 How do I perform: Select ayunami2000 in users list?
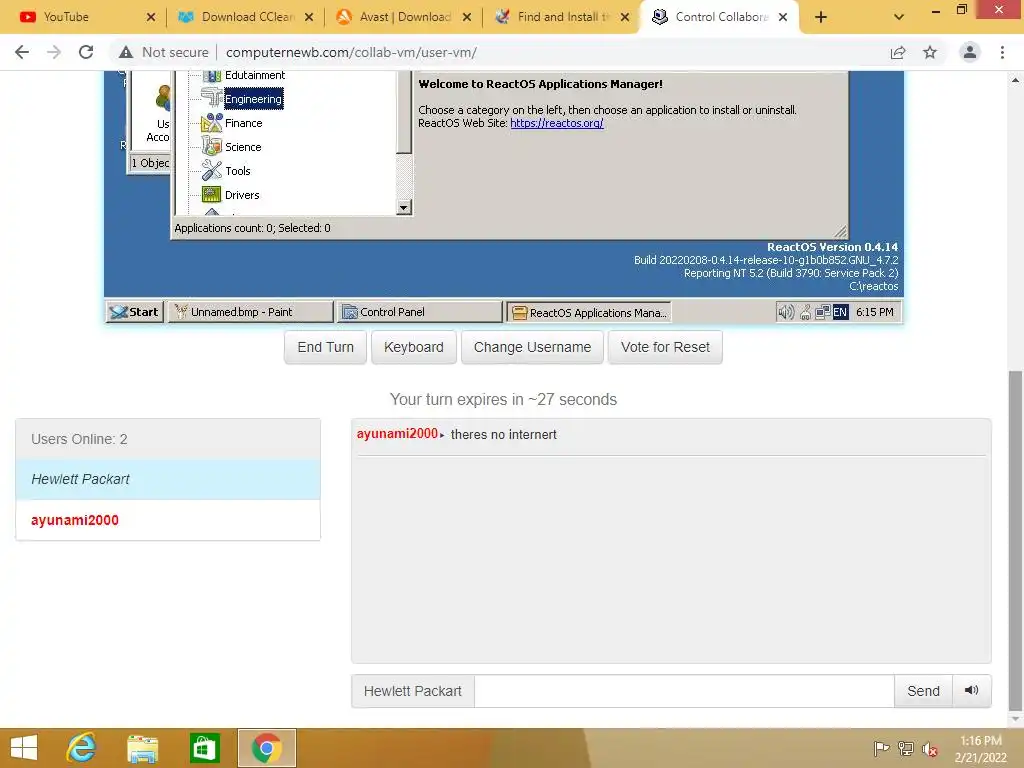(x=168, y=520)
